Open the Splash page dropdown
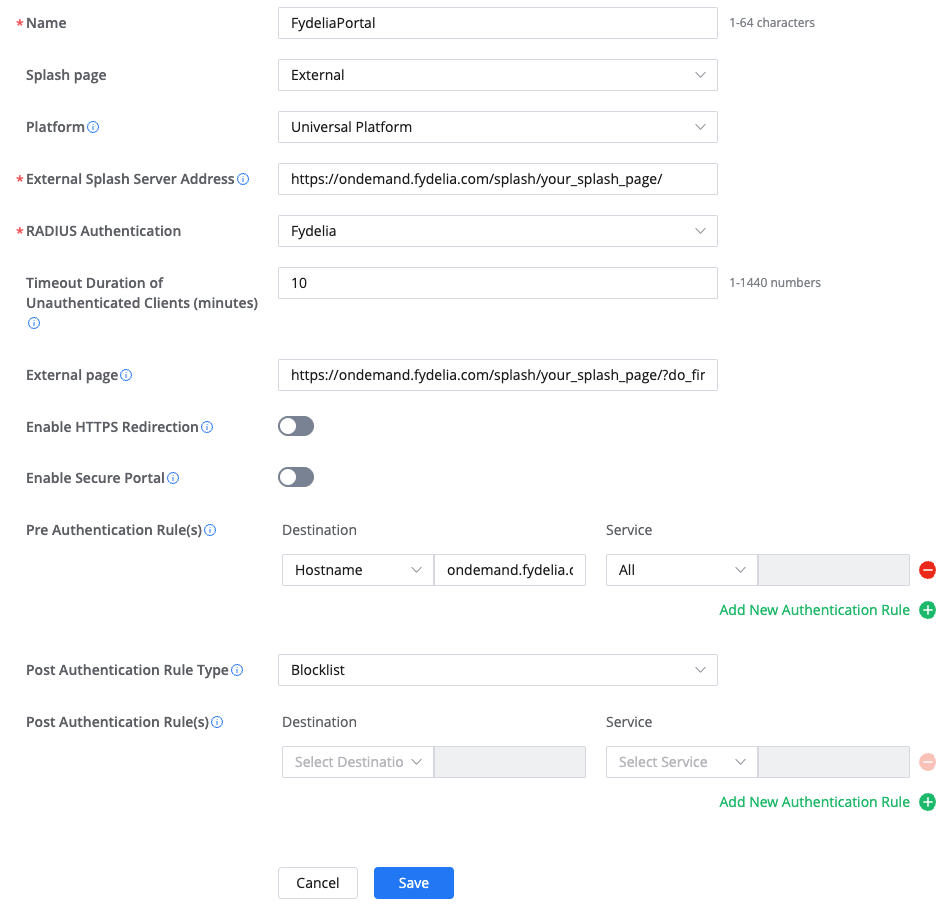 click(497, 75)
